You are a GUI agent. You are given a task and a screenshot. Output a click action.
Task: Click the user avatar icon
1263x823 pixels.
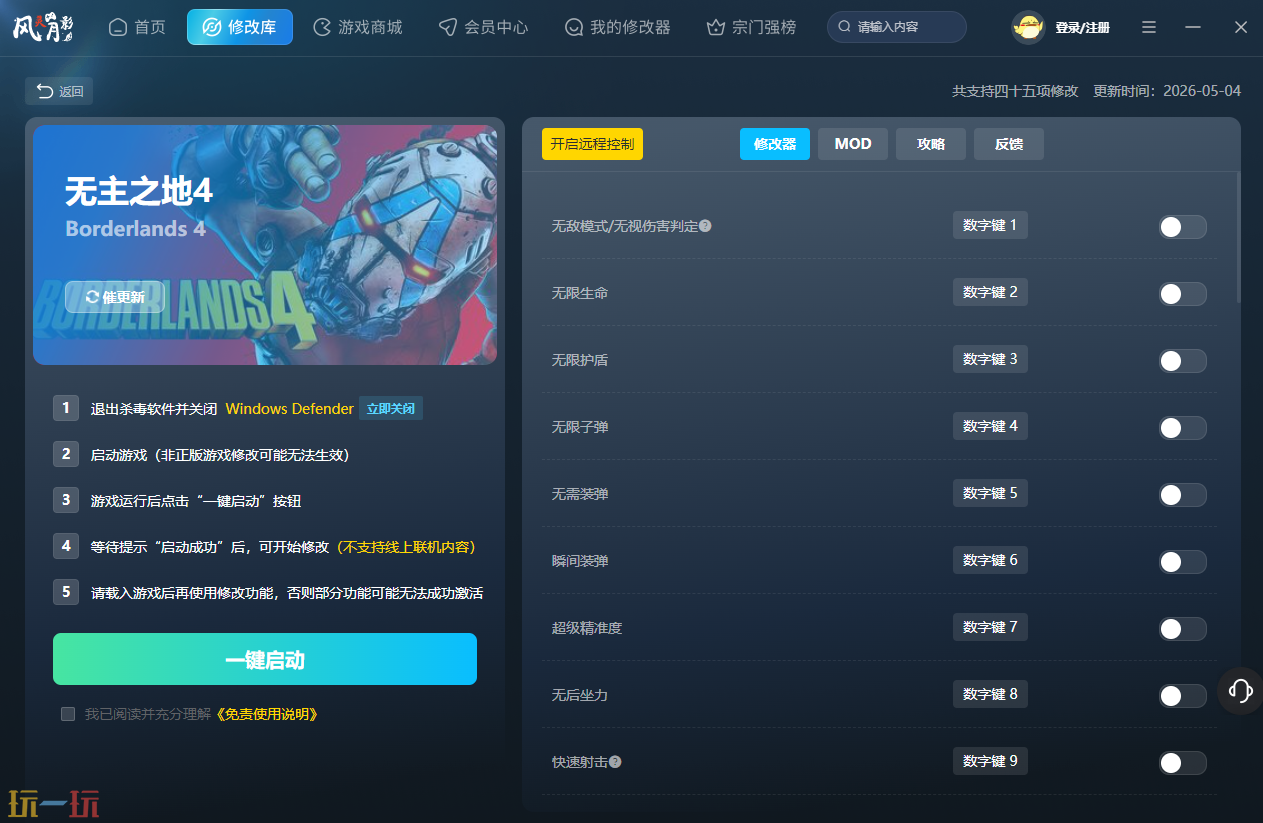point(1028,27)
